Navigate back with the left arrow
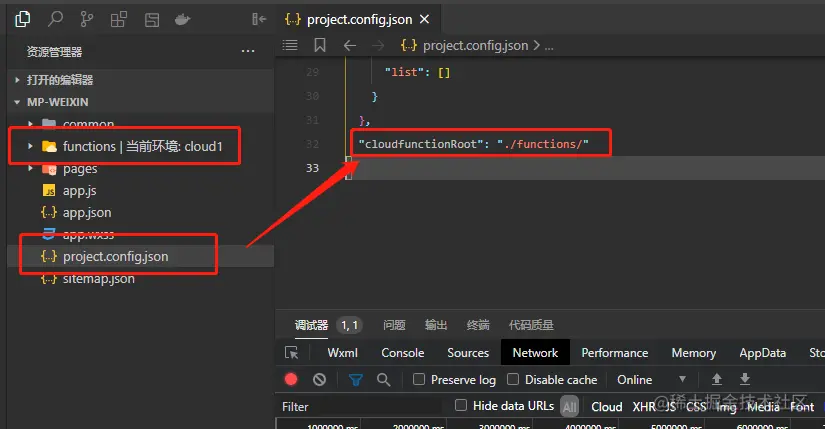The width and height of the screenshot is (825, 429). coord(349,46)
